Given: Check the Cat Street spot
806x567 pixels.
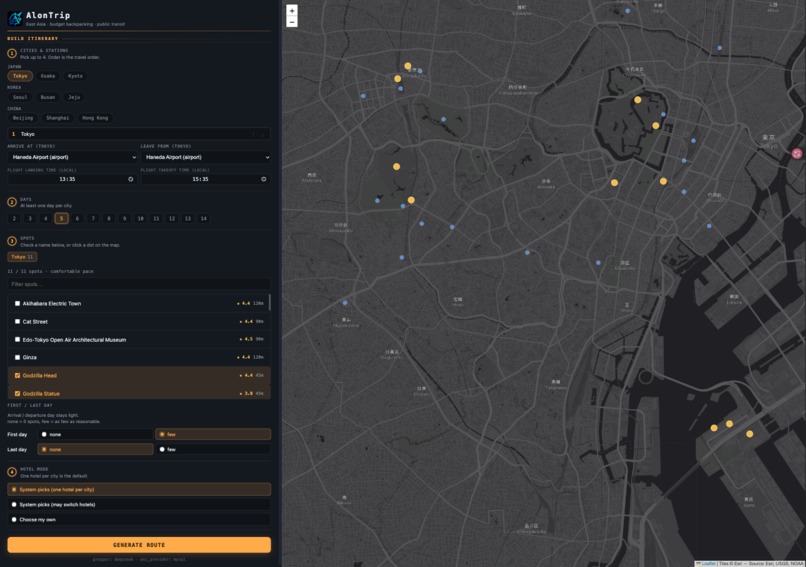Looking at the screenshot, I should tap(17, 321).
